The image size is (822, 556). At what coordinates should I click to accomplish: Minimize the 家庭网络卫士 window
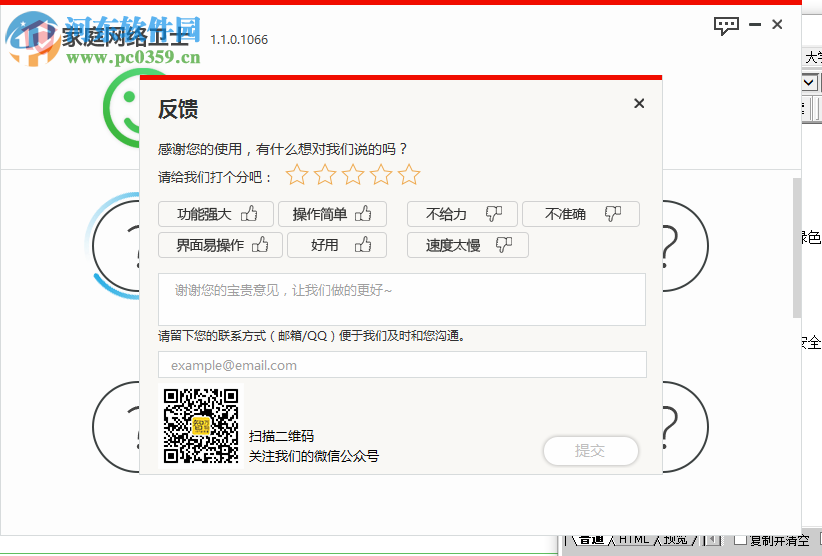[x=755, y=25]
